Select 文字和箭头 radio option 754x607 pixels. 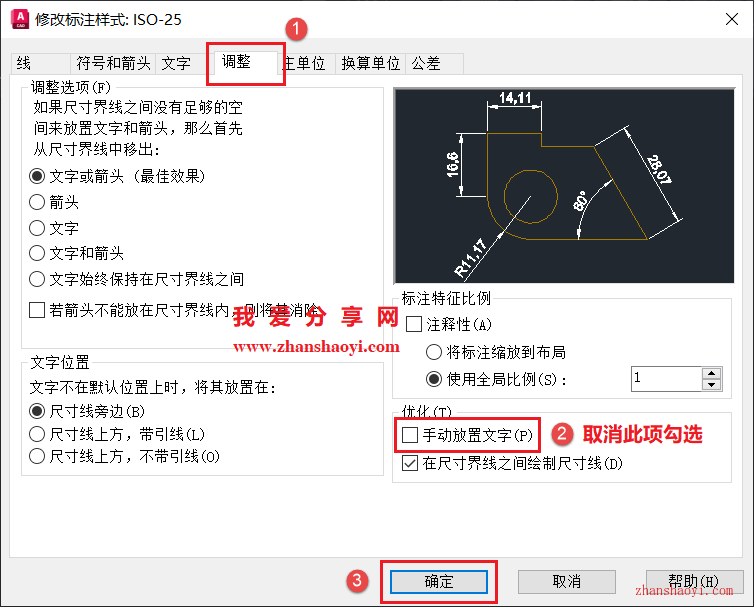click(x=76, y=253)
